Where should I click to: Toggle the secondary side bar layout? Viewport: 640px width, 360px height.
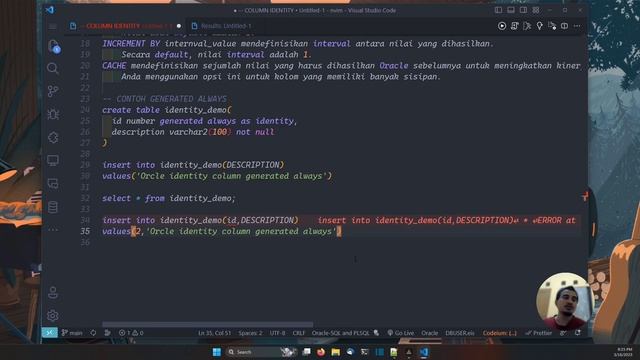point(523,10)
